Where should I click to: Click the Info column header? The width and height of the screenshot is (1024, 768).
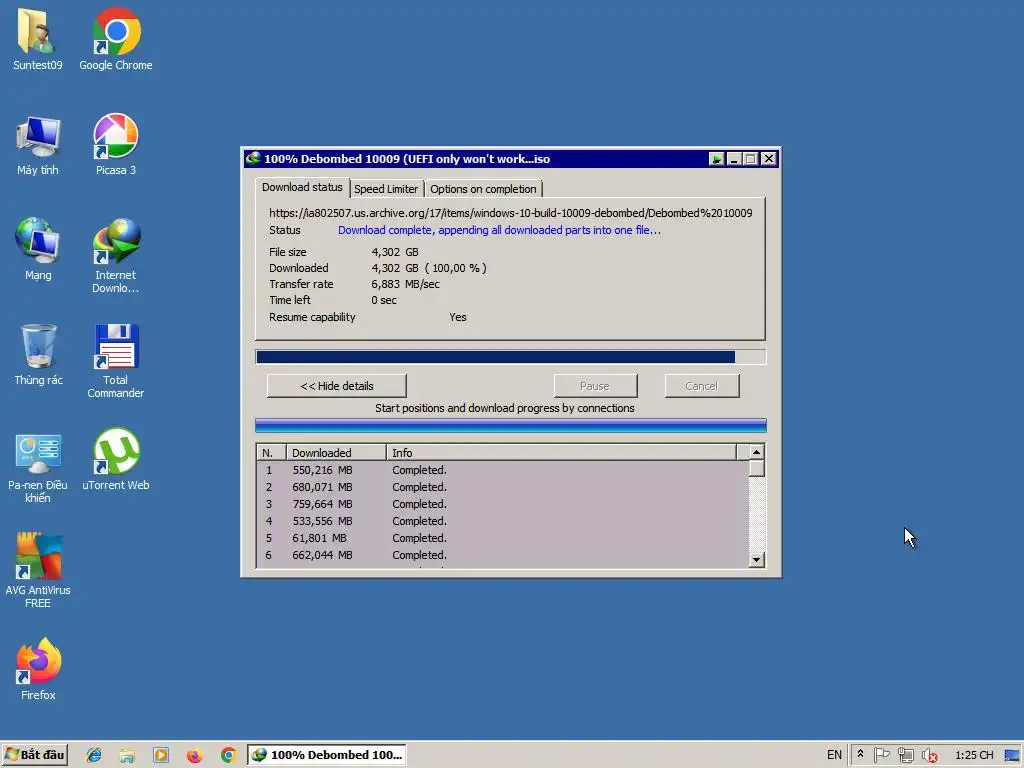click(561, 453)
